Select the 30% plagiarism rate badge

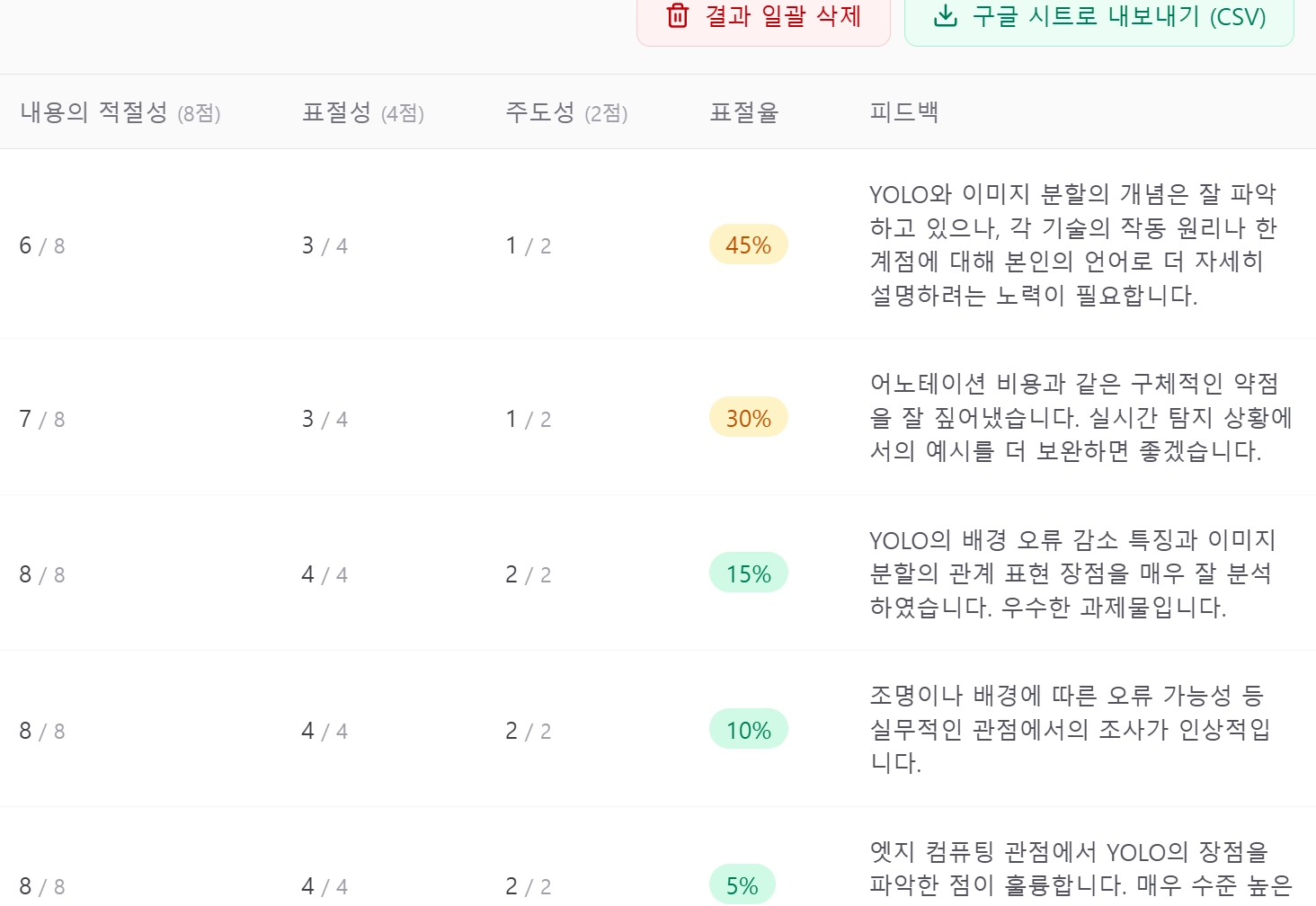(x=748, y=419)
